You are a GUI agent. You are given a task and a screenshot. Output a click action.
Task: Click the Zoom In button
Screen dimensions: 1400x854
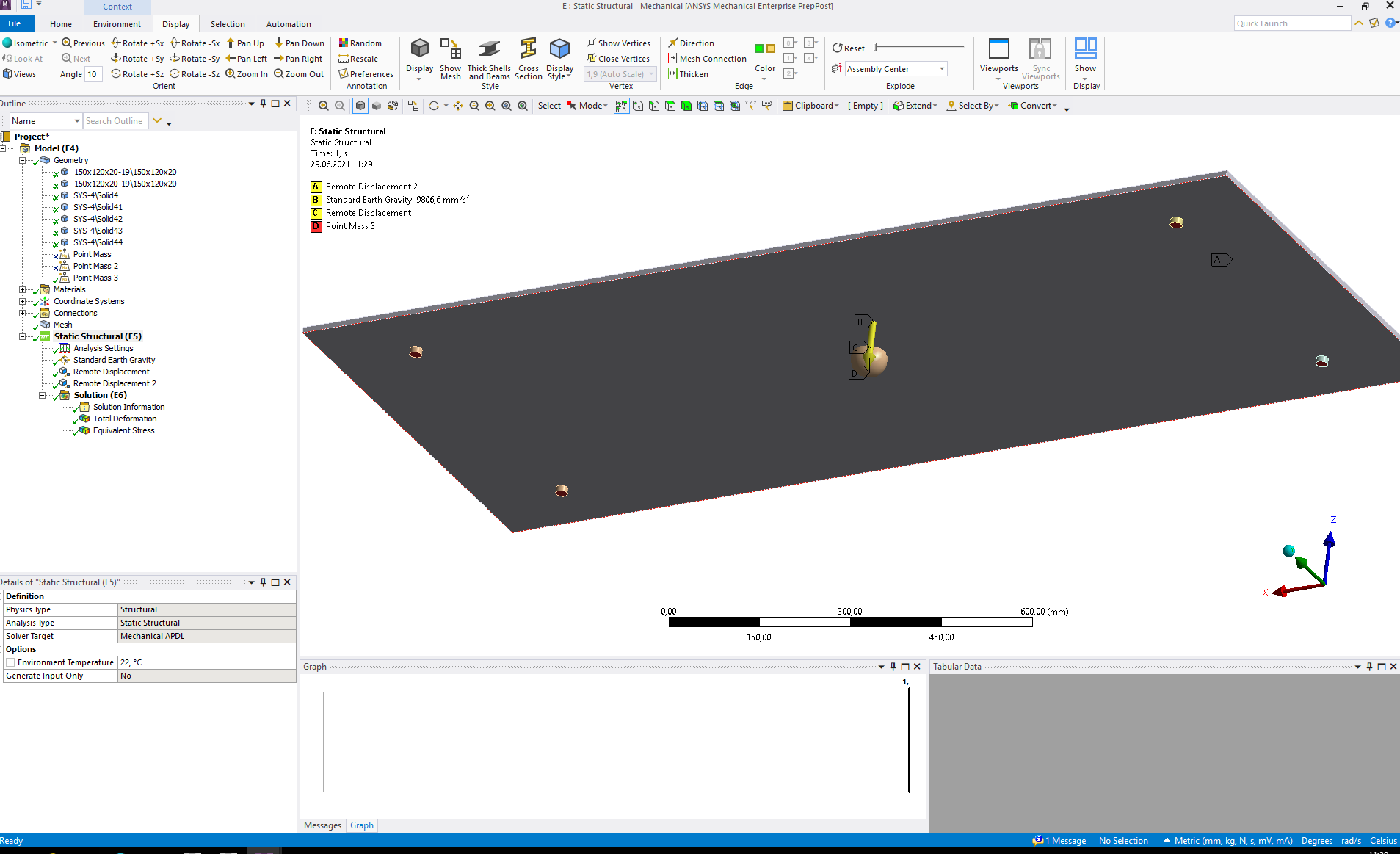pyautogui.click(x=247, y=74)
